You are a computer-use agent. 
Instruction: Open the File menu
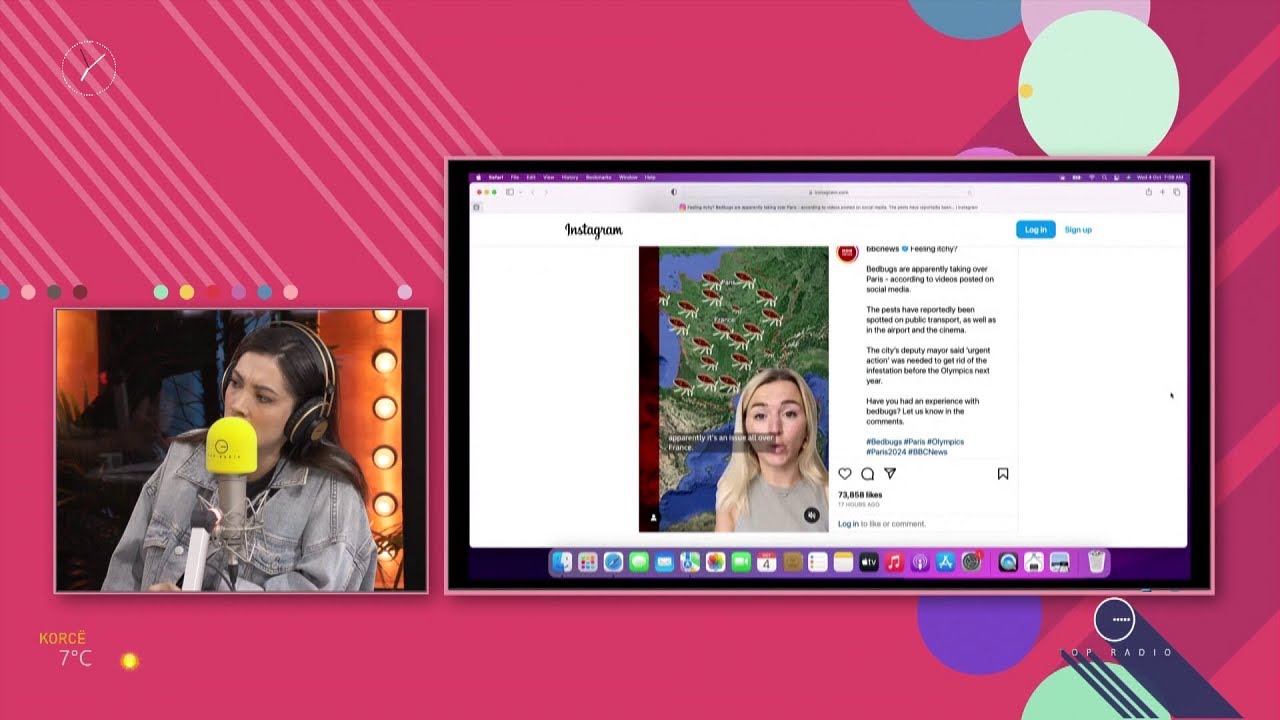[x=515, y=177]
